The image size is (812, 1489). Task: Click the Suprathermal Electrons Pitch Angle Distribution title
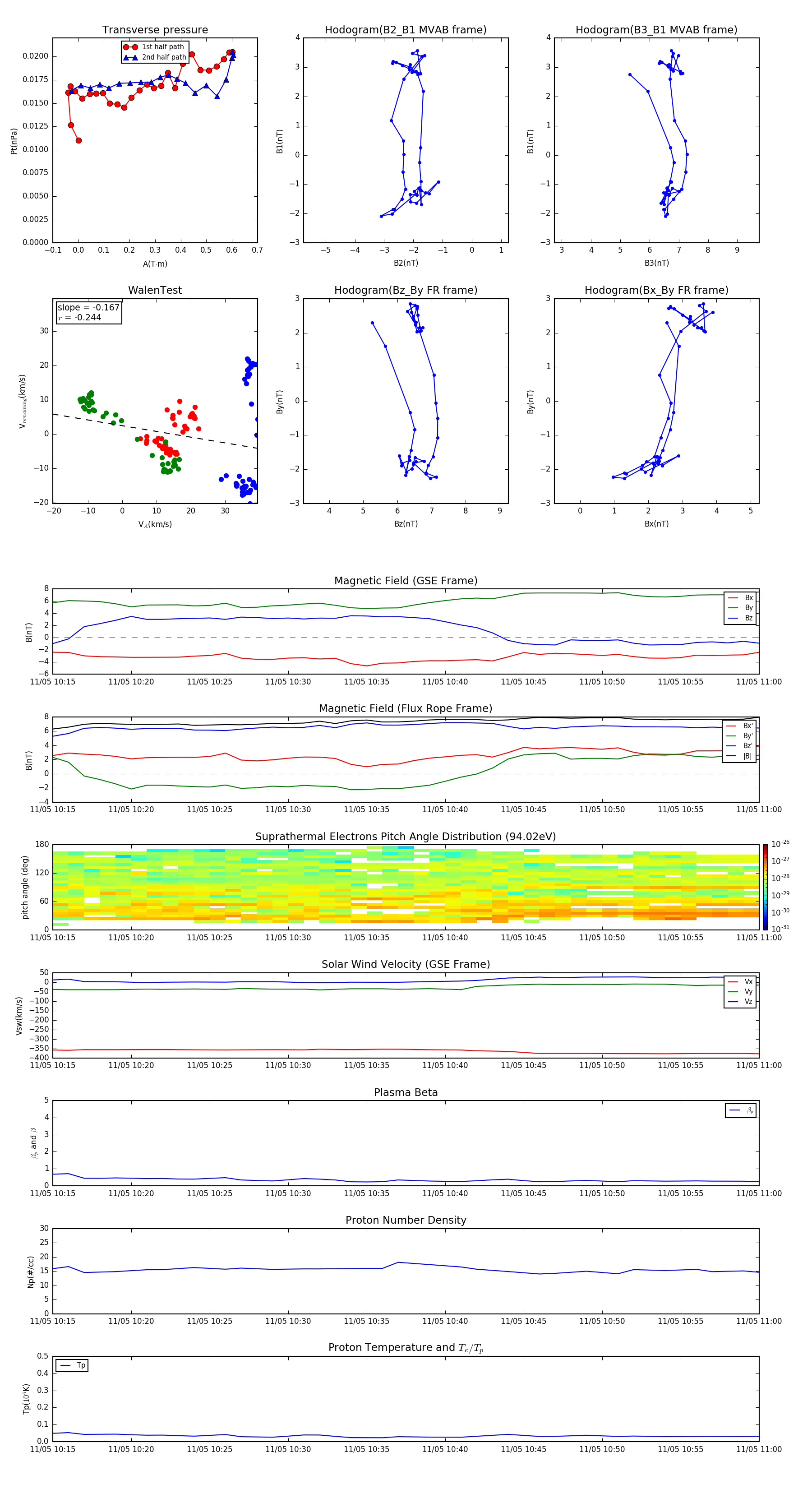[406, 837]
